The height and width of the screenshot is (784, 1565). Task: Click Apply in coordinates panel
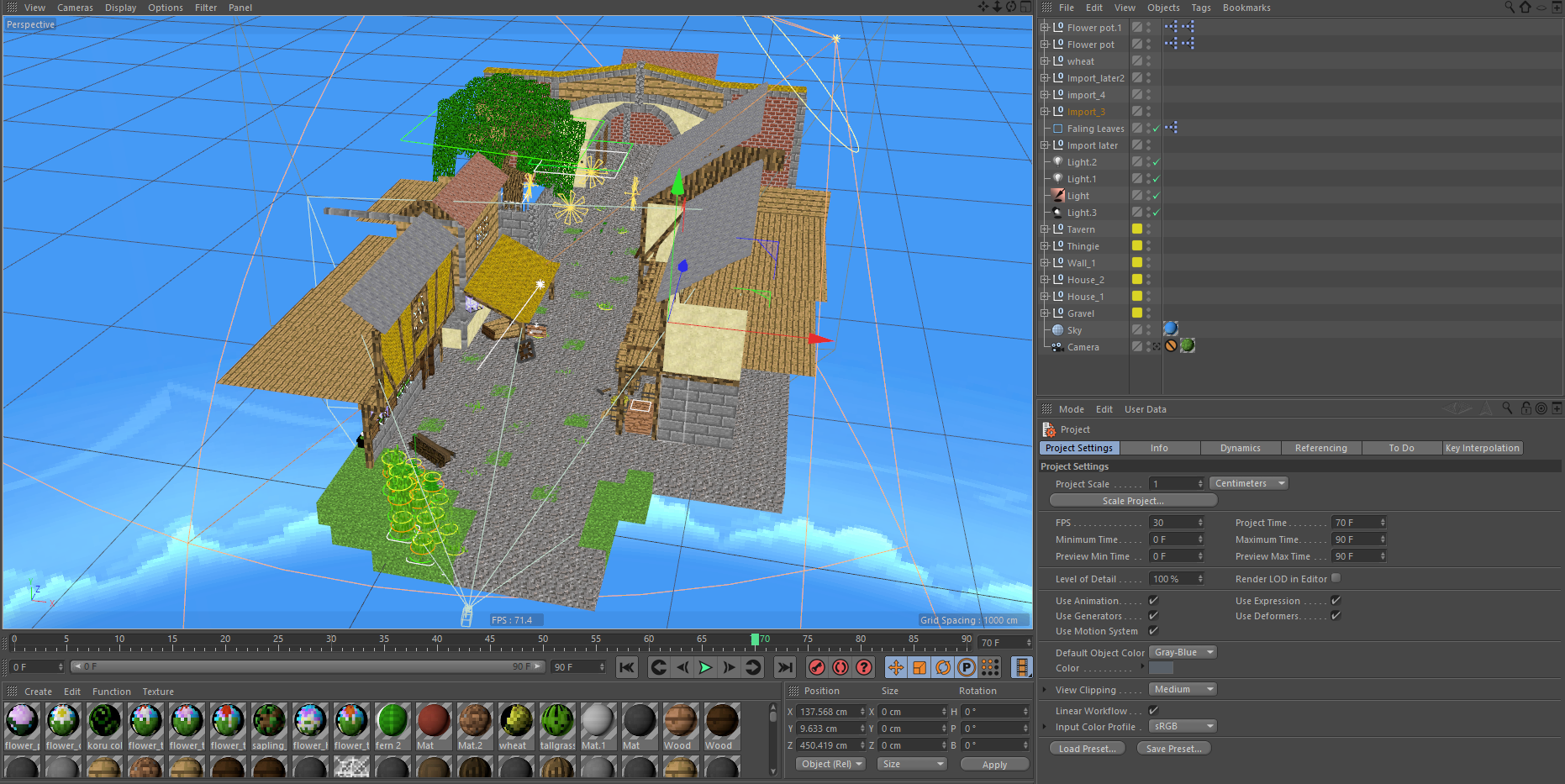[994, 765]
